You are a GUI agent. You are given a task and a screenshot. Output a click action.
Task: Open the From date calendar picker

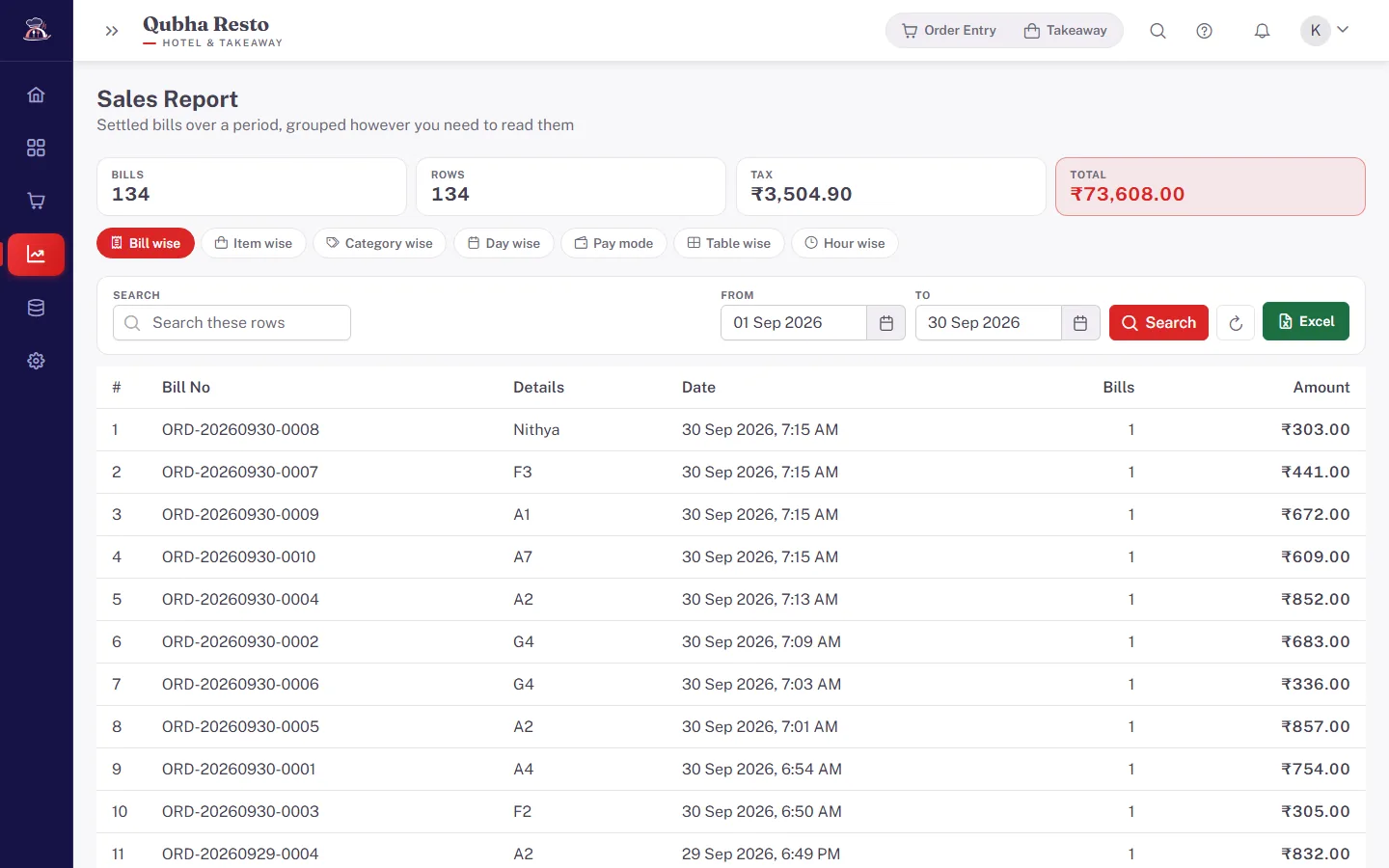pyautogui.click(x=885, y=323)
